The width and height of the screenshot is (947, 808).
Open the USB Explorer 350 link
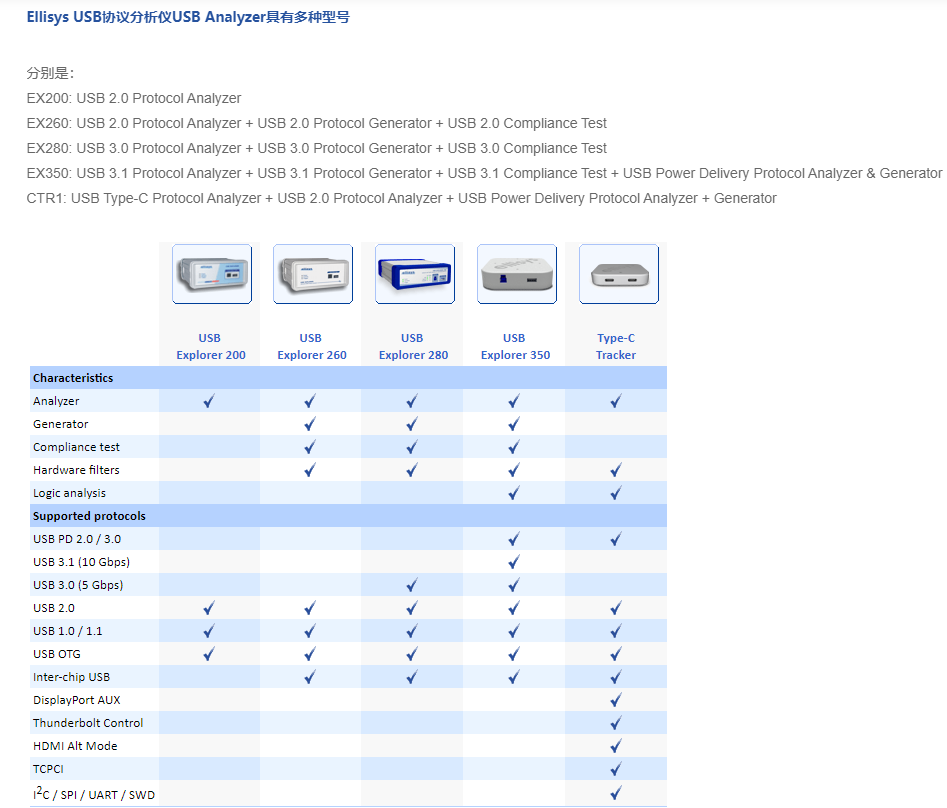pyautogui.click(x=515, y=346)
